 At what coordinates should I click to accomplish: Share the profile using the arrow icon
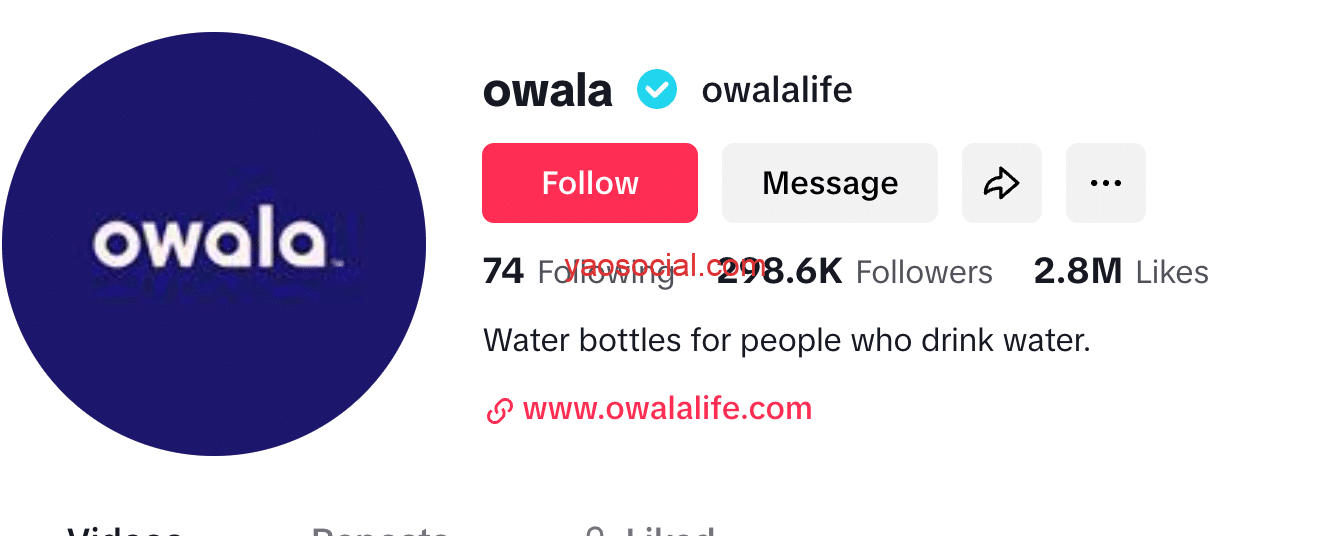[1002, 183]
